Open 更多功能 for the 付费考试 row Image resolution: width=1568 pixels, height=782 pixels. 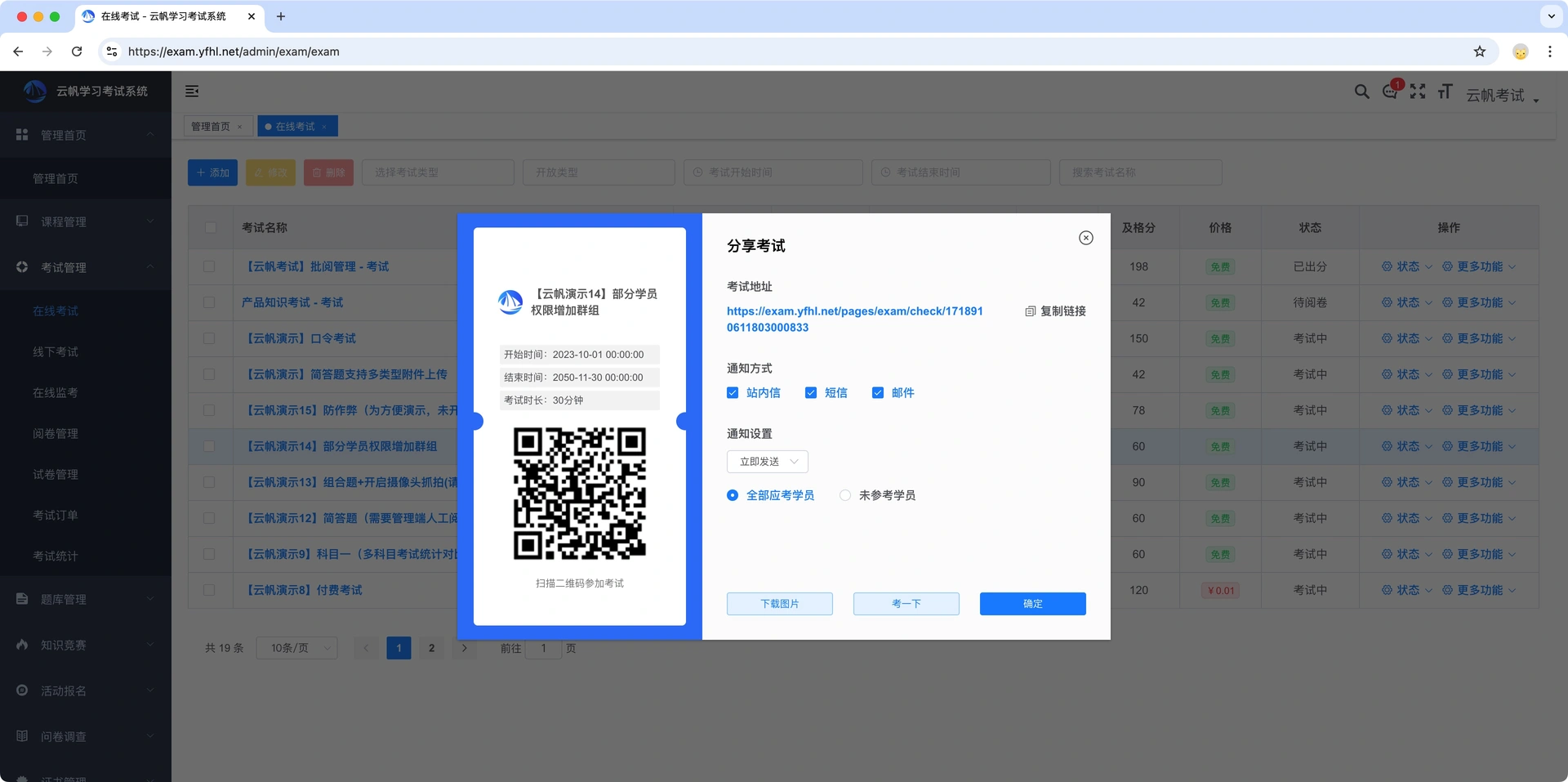point(1479,590)
